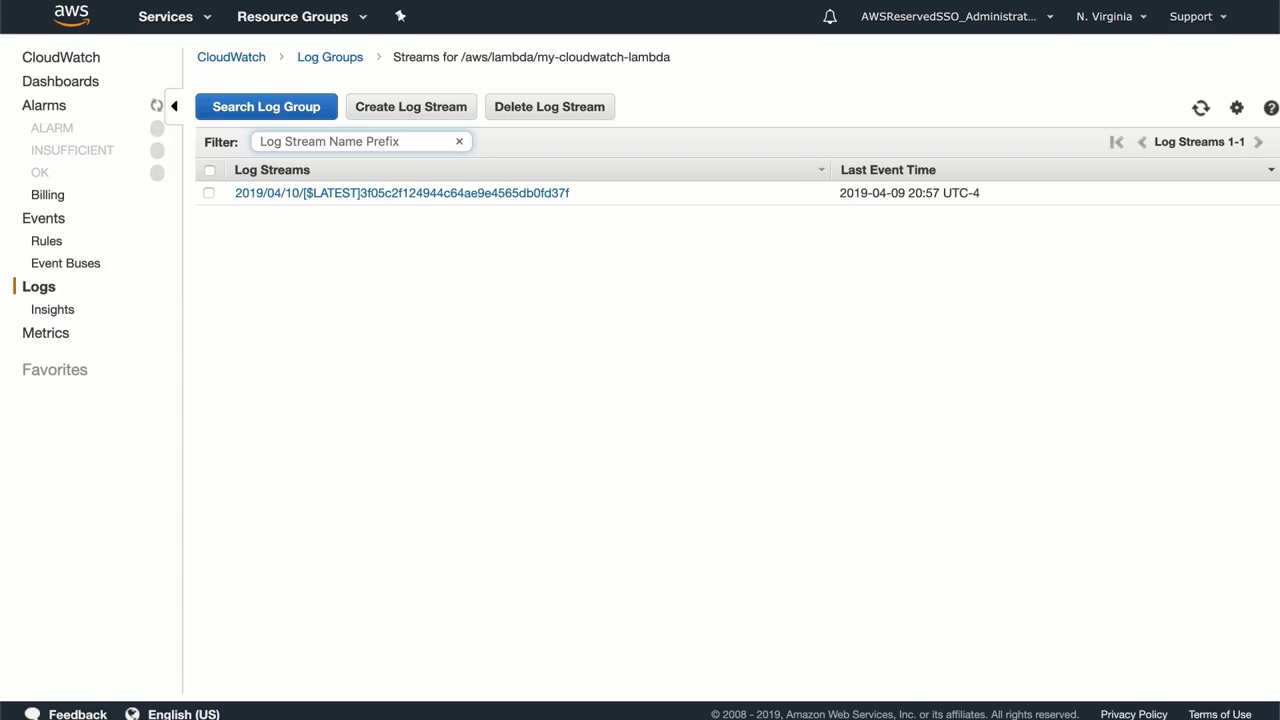The height and width of the screenshot is (720, 1280).
Task: Clear the filter field with the x
Action: point(459,142)
